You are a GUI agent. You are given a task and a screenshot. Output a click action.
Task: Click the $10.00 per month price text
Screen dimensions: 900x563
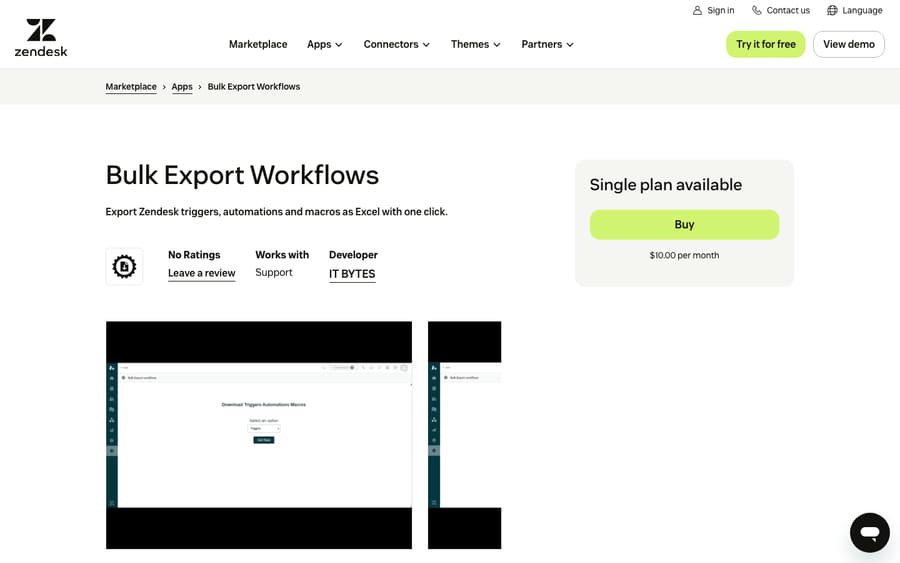pos(684,255)
